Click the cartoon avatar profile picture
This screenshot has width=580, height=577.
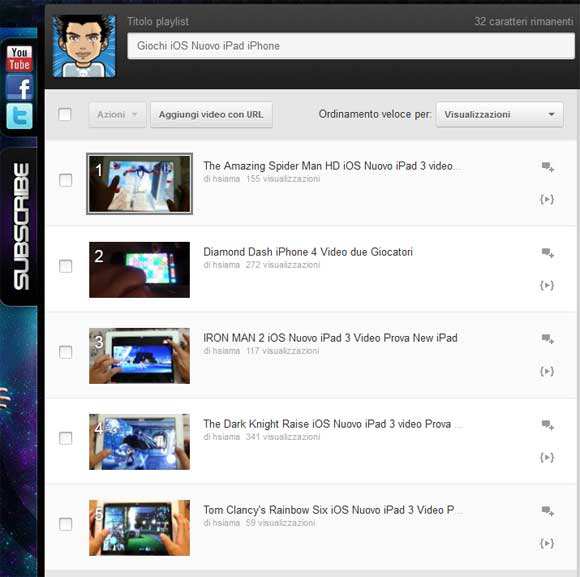click(84, 46)
